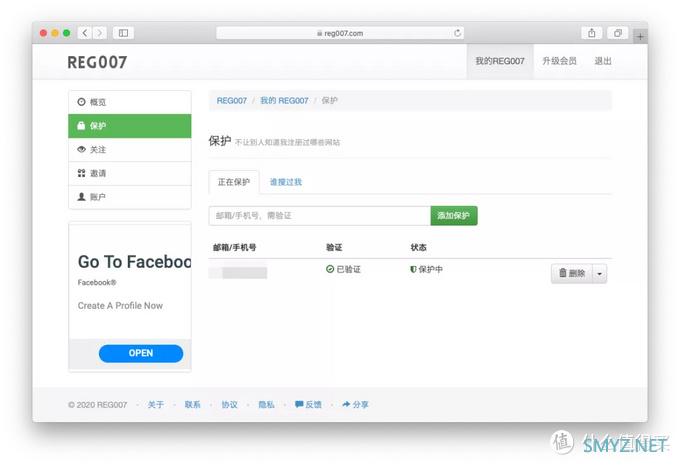Reload the page with refresh icon

457,33
